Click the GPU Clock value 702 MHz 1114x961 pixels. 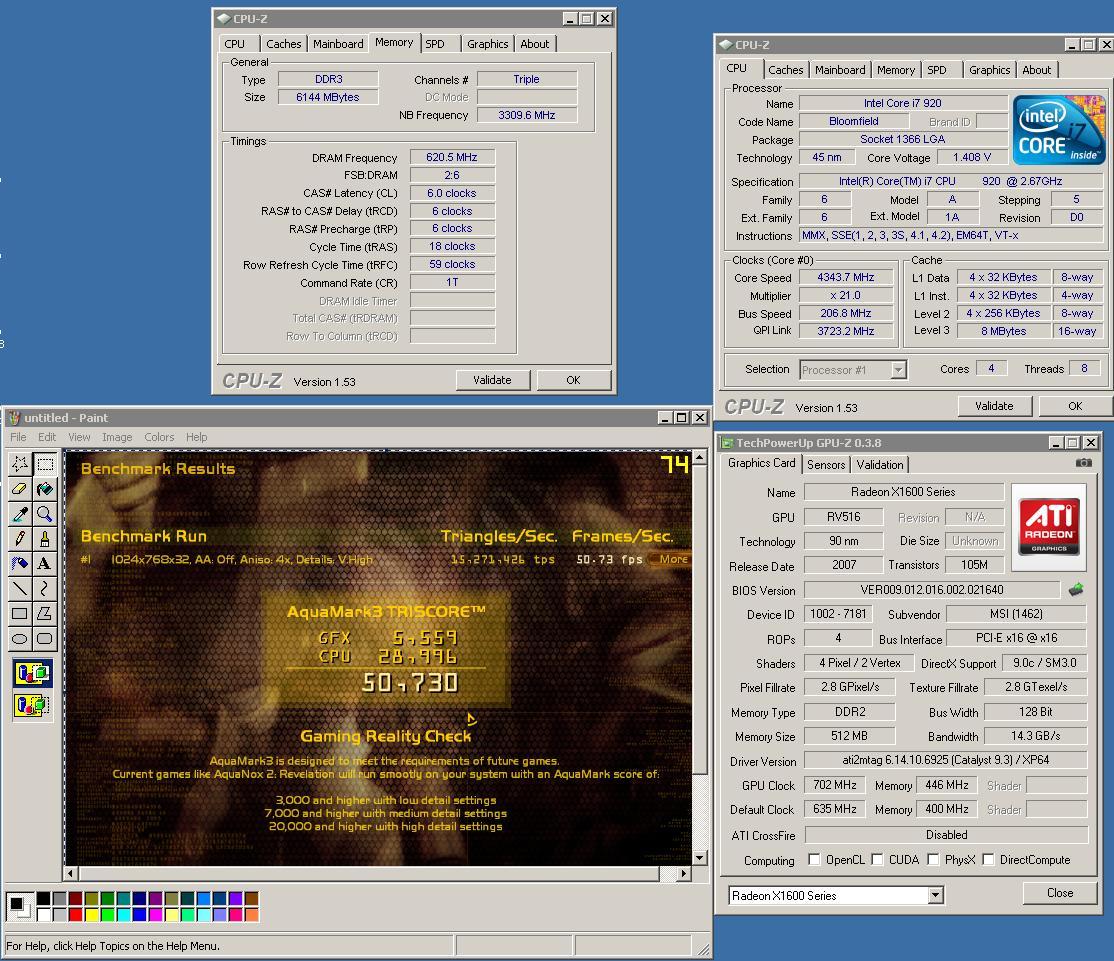coord(835,785)
